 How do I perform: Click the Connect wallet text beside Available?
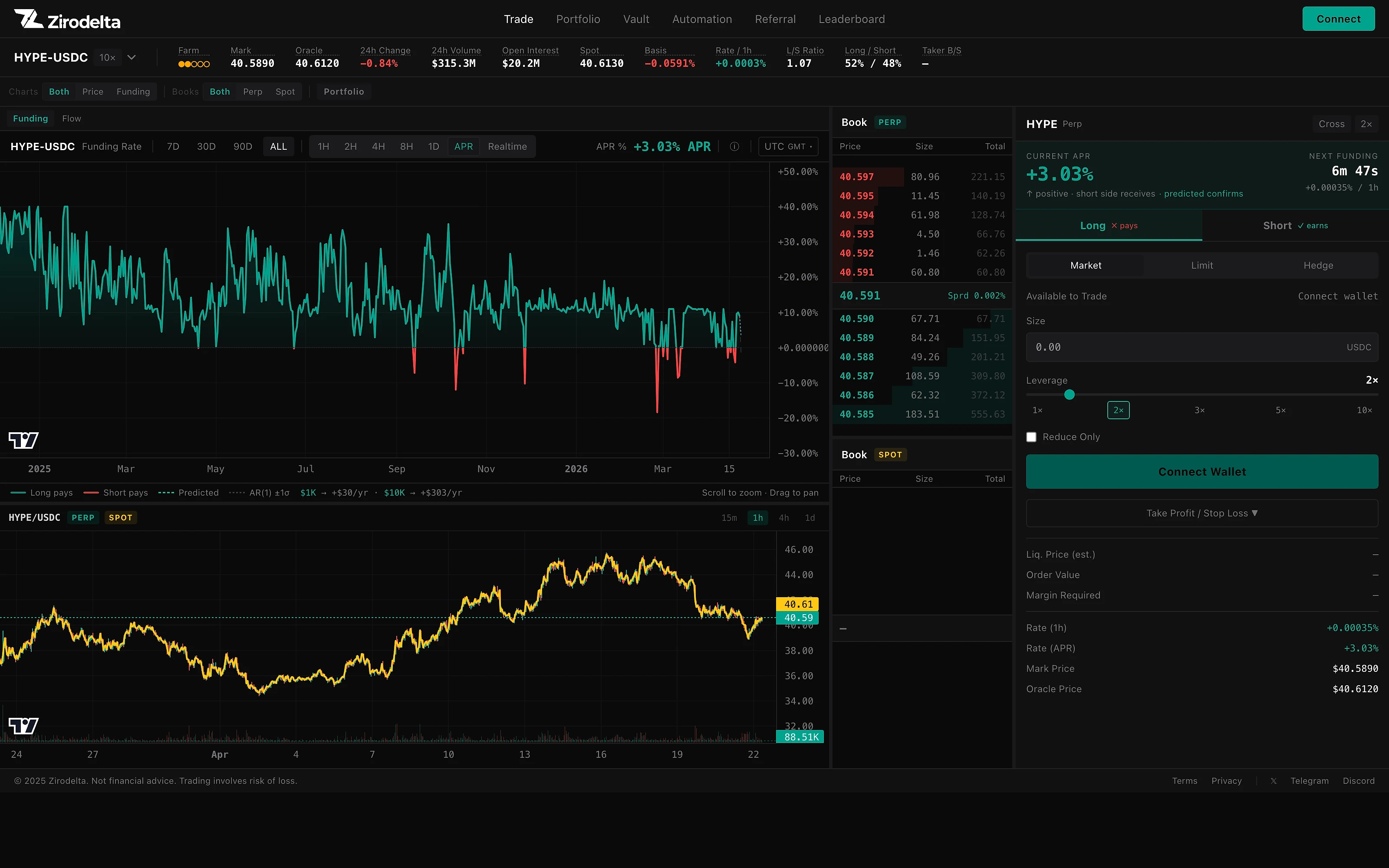(x=1337, y=296)
